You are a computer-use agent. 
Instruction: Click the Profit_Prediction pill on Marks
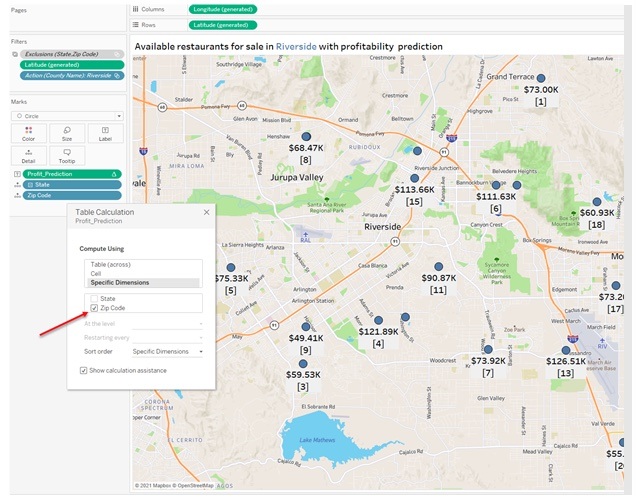[72, 174]
